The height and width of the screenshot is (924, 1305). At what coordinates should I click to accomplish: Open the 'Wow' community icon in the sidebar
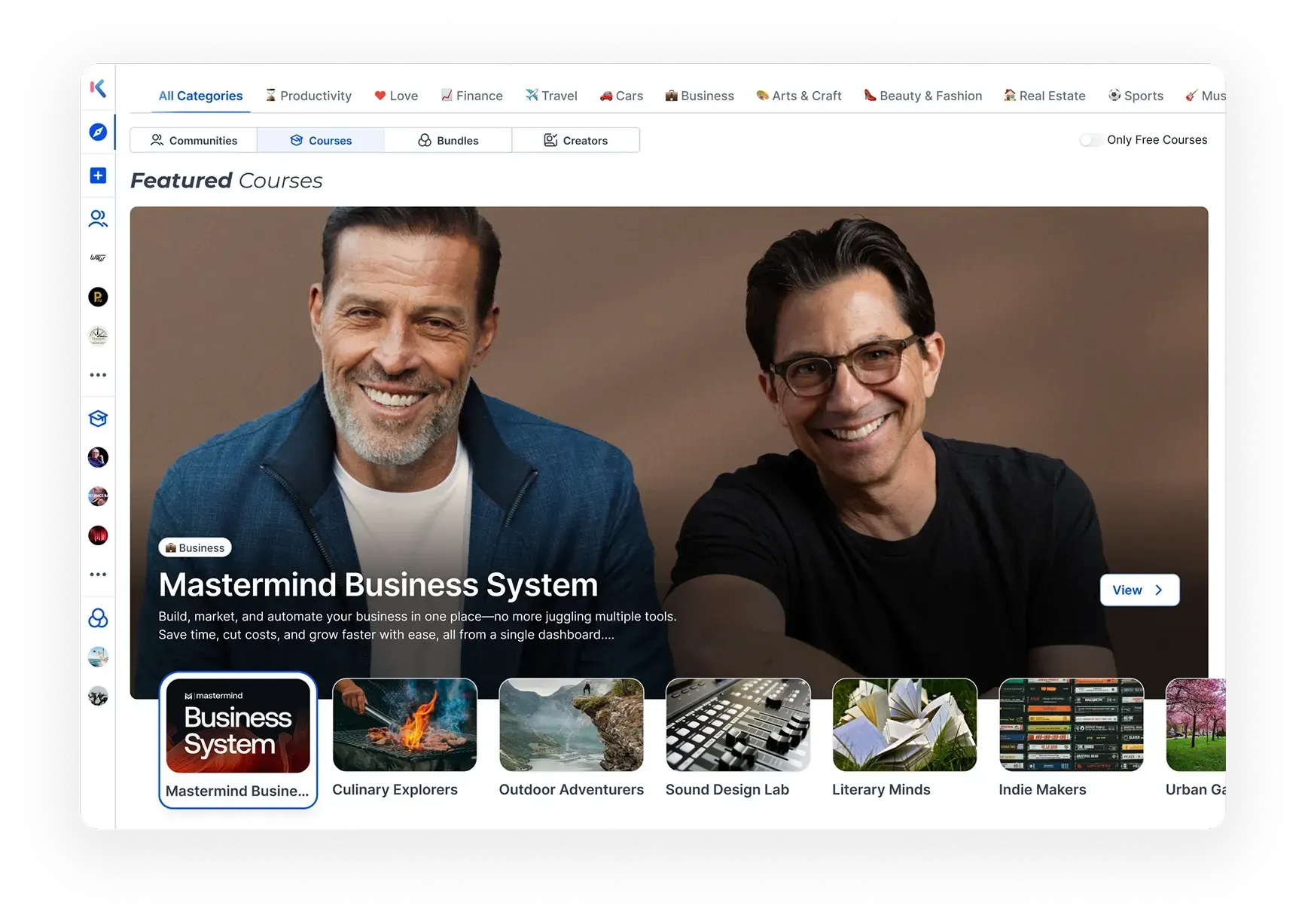pos(98,258)
